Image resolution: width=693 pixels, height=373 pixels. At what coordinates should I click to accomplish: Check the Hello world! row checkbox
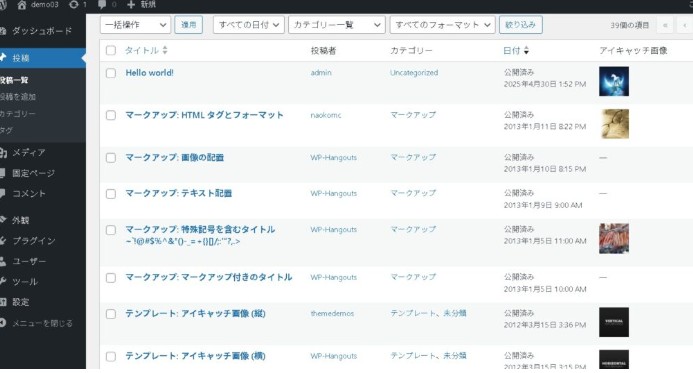111,73
